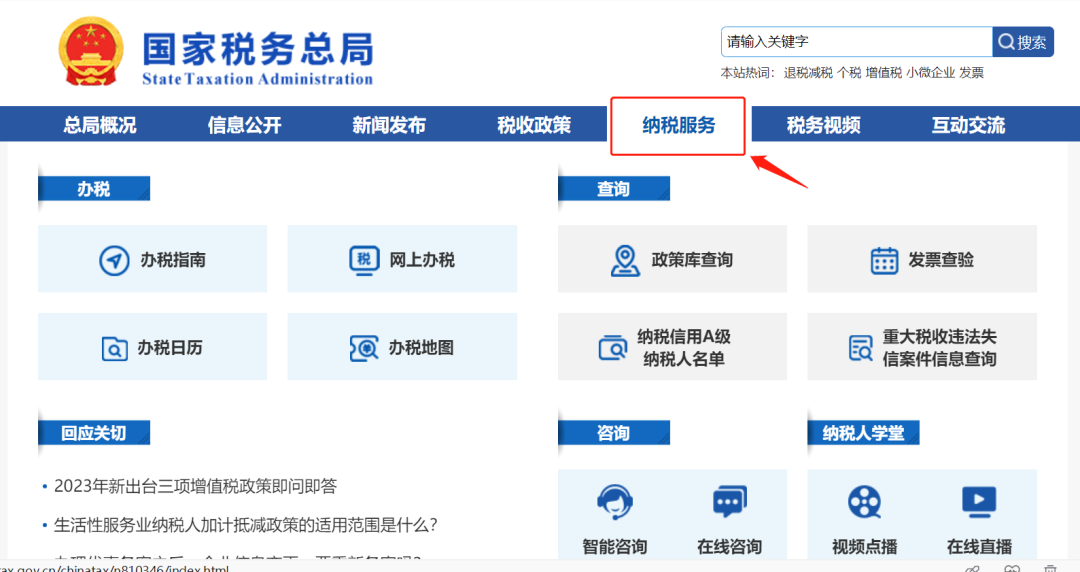Click the 办税指南 navigation arrow icon
1080x572 pixels.
pos(114,260)
